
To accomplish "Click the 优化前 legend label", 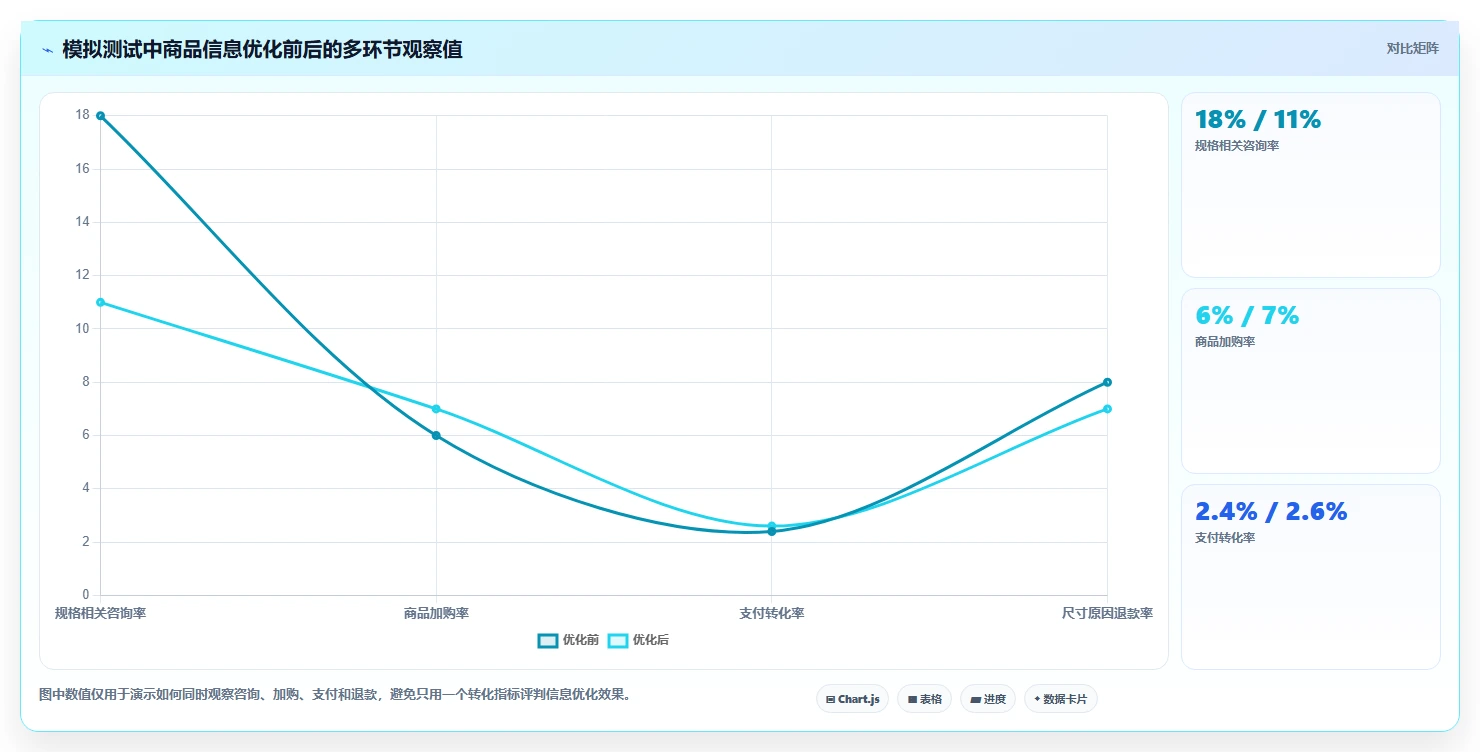I will click(580, 640).
